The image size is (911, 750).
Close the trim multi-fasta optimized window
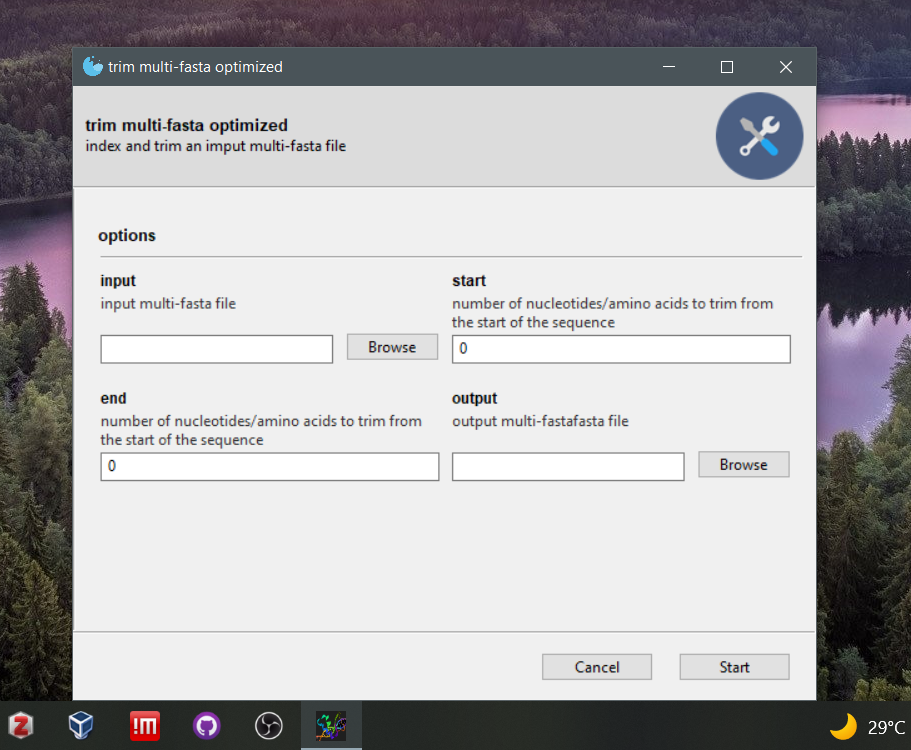point(786,67)
